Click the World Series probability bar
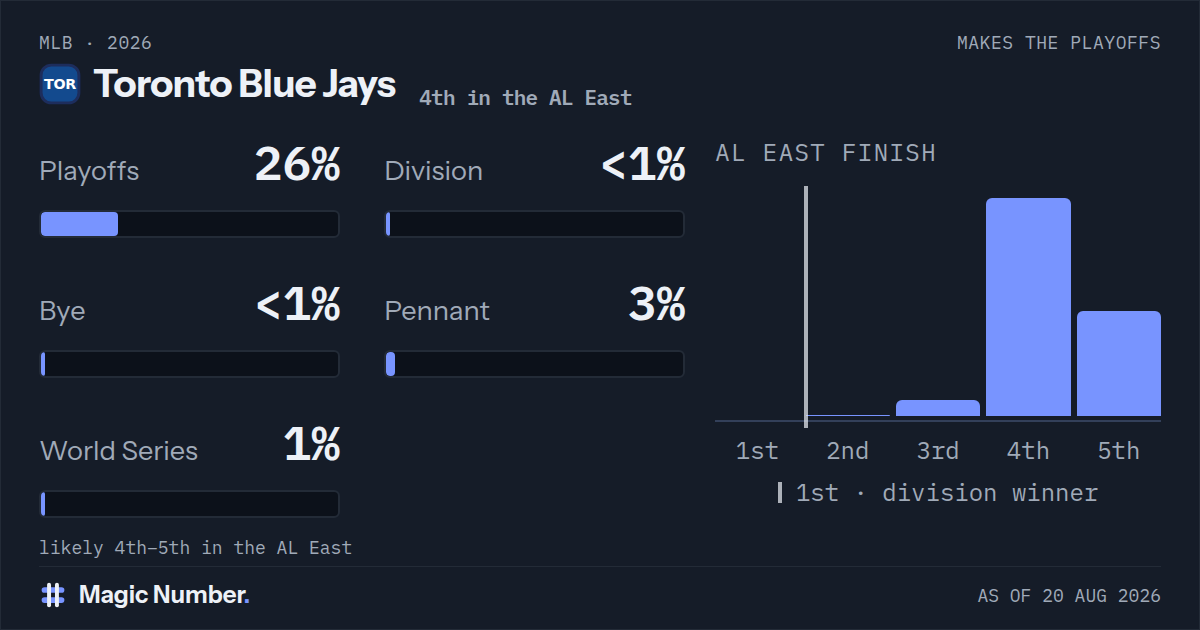The image size is (1200, 630). (x=189, y=504)
